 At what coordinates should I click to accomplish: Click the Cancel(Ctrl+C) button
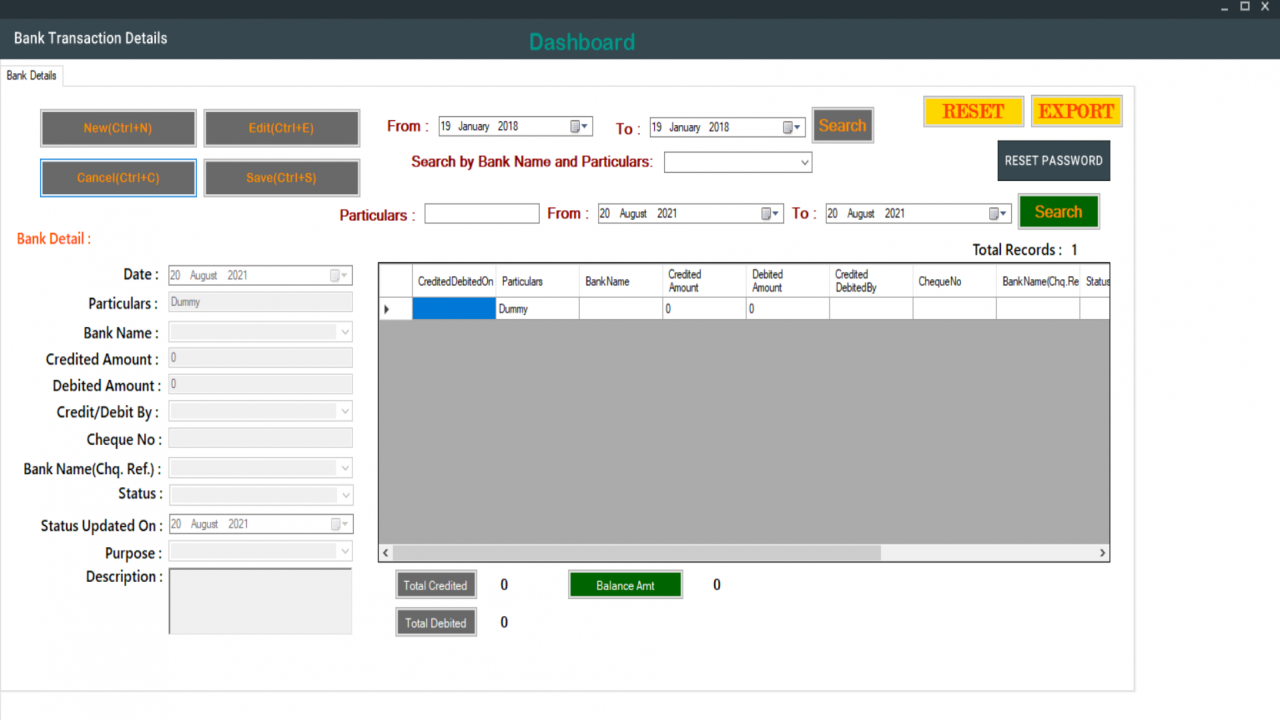point(118,178)
